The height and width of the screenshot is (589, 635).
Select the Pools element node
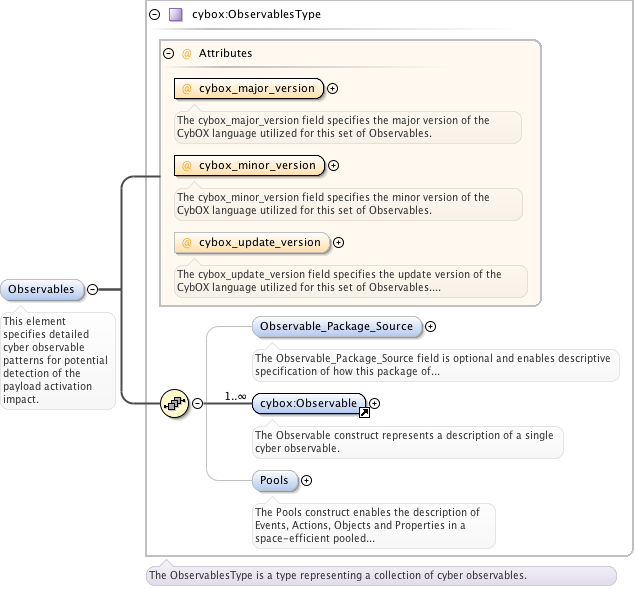(274, 481)
